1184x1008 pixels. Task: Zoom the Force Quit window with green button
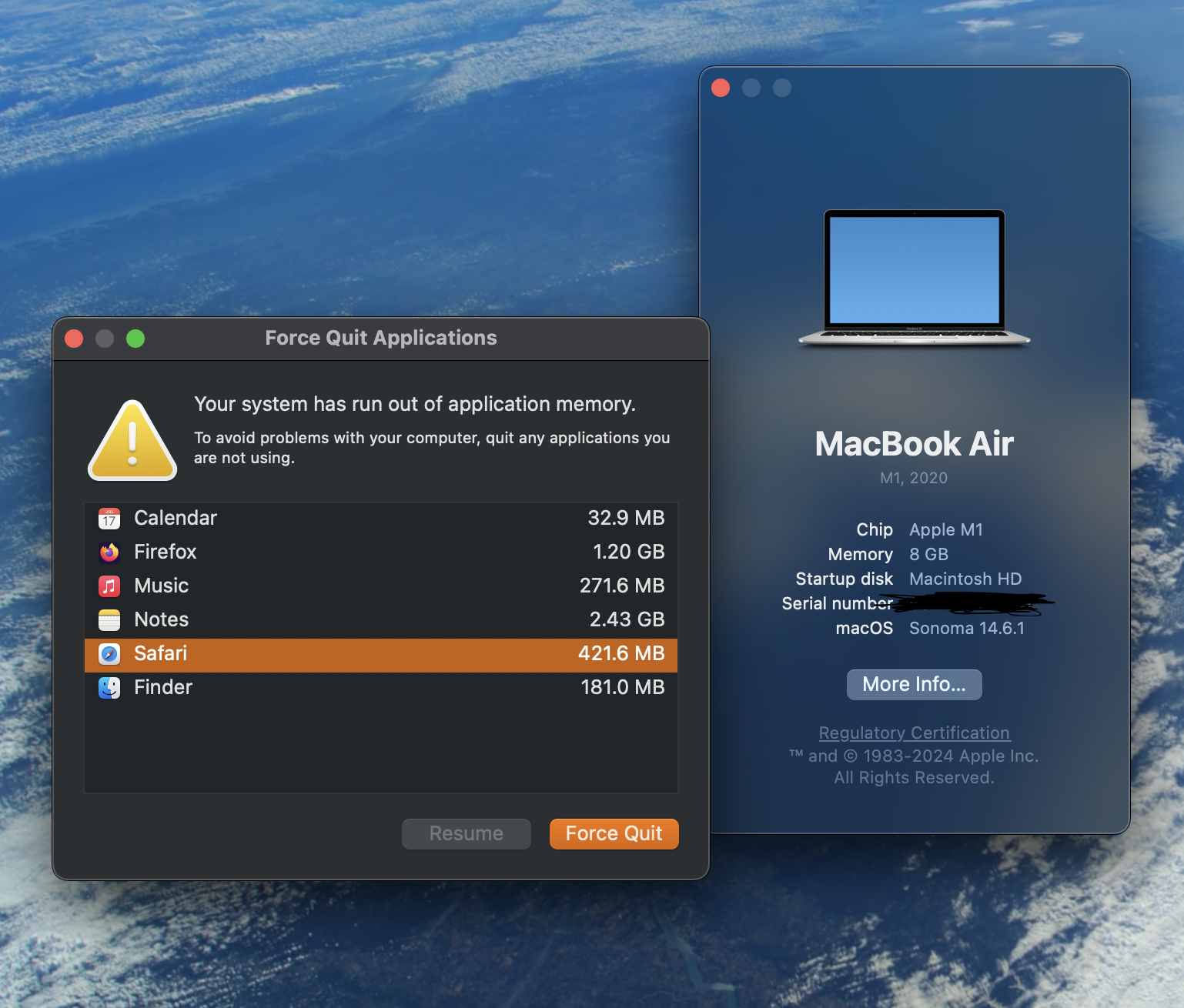135,339
